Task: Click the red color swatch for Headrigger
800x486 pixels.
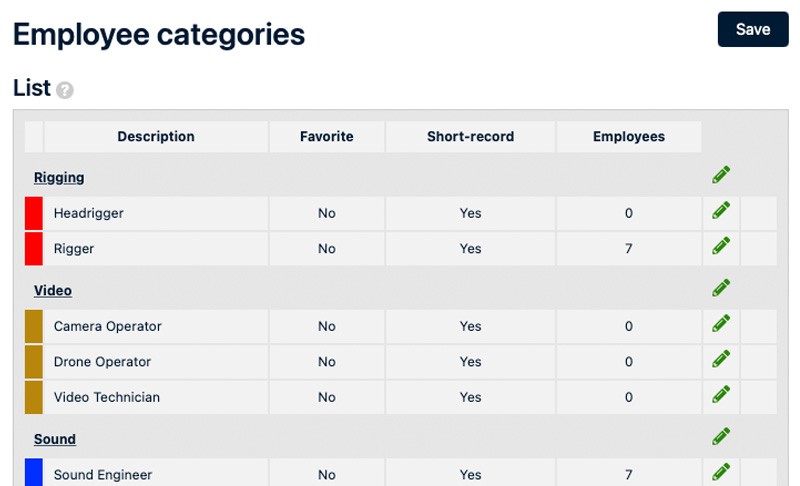Action: tap(34, 213)
